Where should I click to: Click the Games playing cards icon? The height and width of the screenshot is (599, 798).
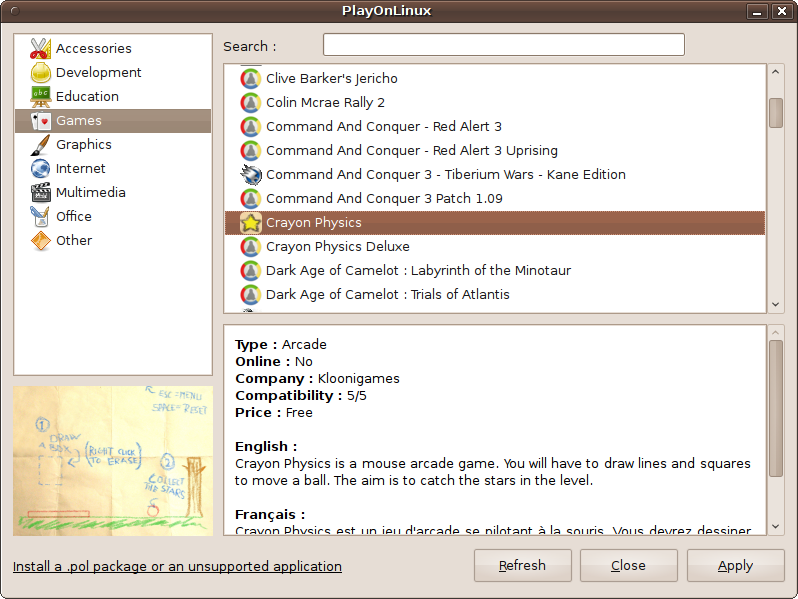pyautogui.click(x=40, y=121)
